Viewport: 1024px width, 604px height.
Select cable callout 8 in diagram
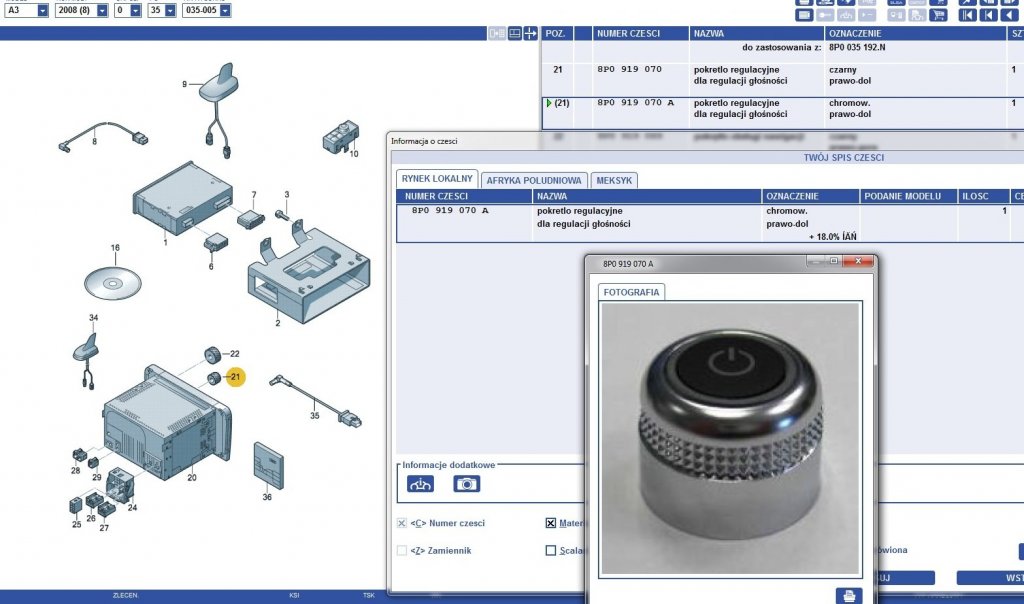(x=95, y=141)
